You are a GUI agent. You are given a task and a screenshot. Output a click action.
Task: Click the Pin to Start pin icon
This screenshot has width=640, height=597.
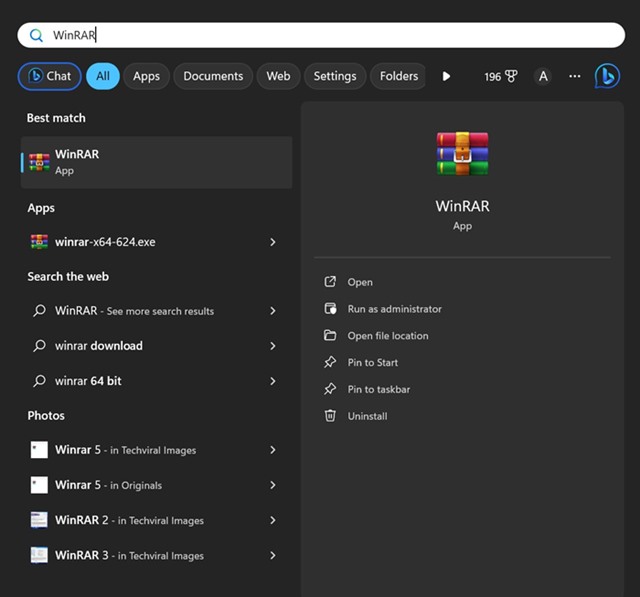point(330,362)
